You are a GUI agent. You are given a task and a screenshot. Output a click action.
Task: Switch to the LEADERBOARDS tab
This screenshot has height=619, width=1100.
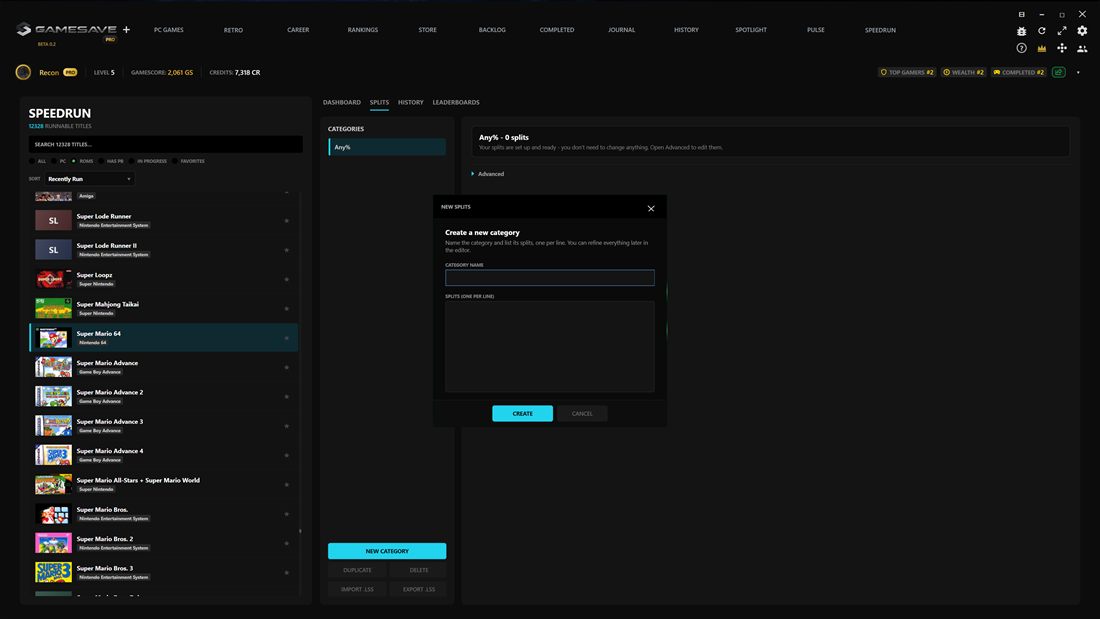click(456, 102)
